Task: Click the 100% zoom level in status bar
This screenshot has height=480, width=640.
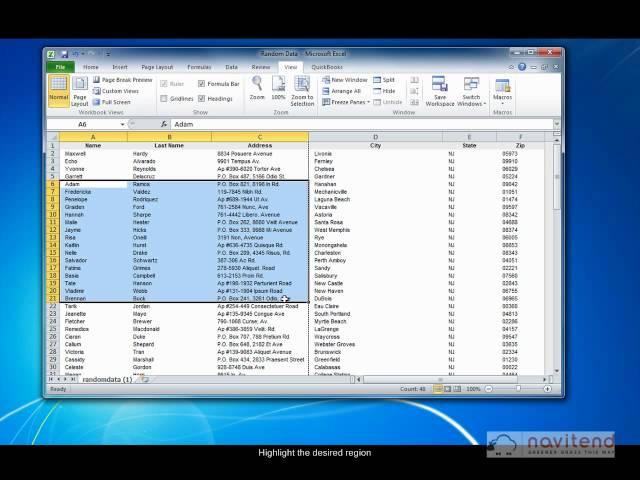Action: click(473, 389)
